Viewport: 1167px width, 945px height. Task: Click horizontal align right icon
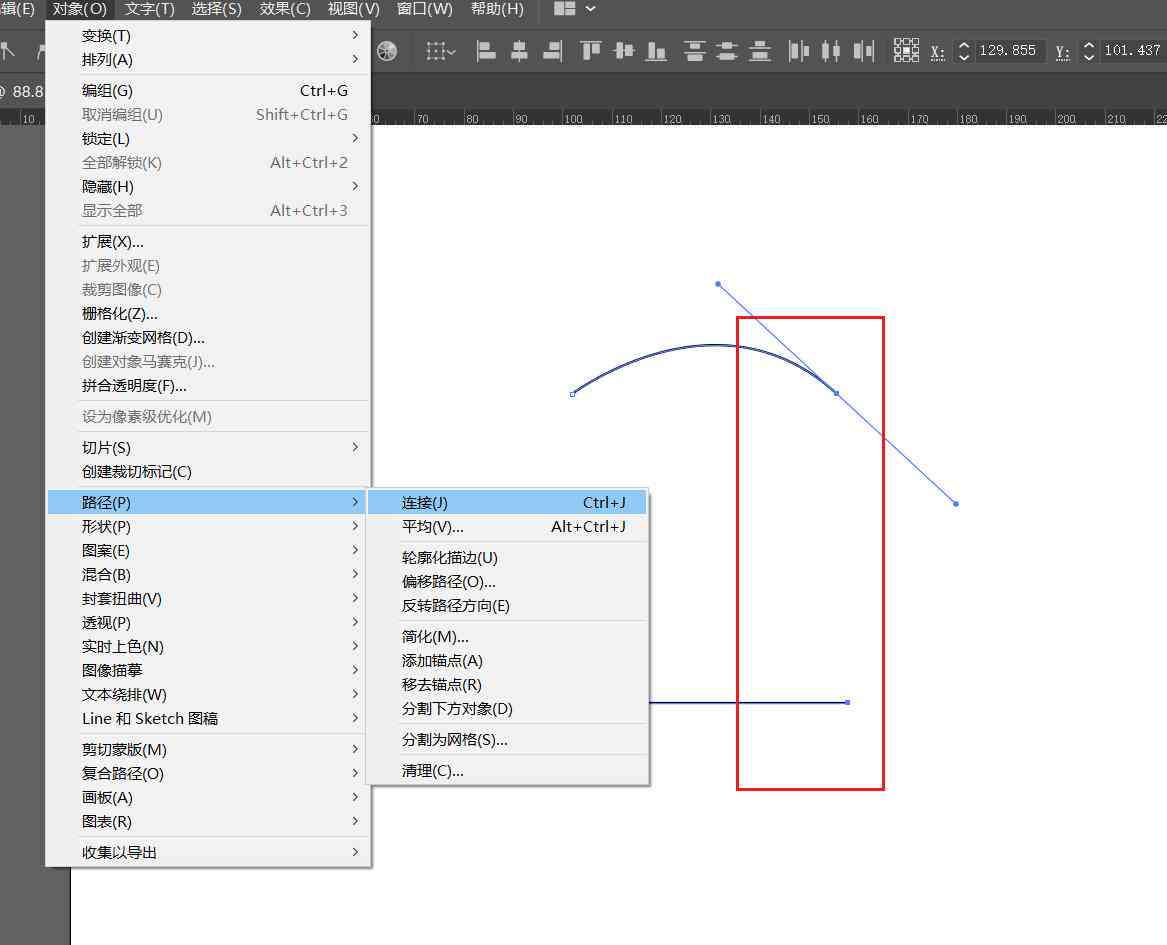(552, 51)
